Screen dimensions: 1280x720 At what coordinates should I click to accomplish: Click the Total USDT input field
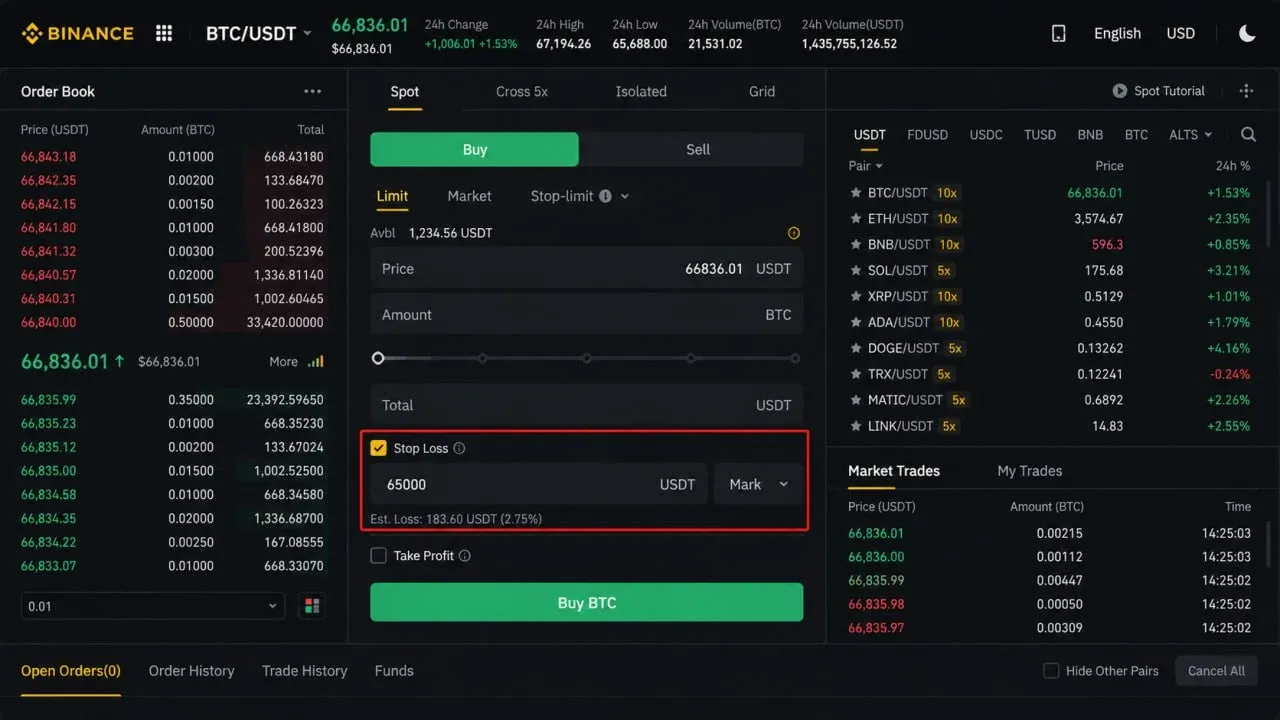[586, 405]
